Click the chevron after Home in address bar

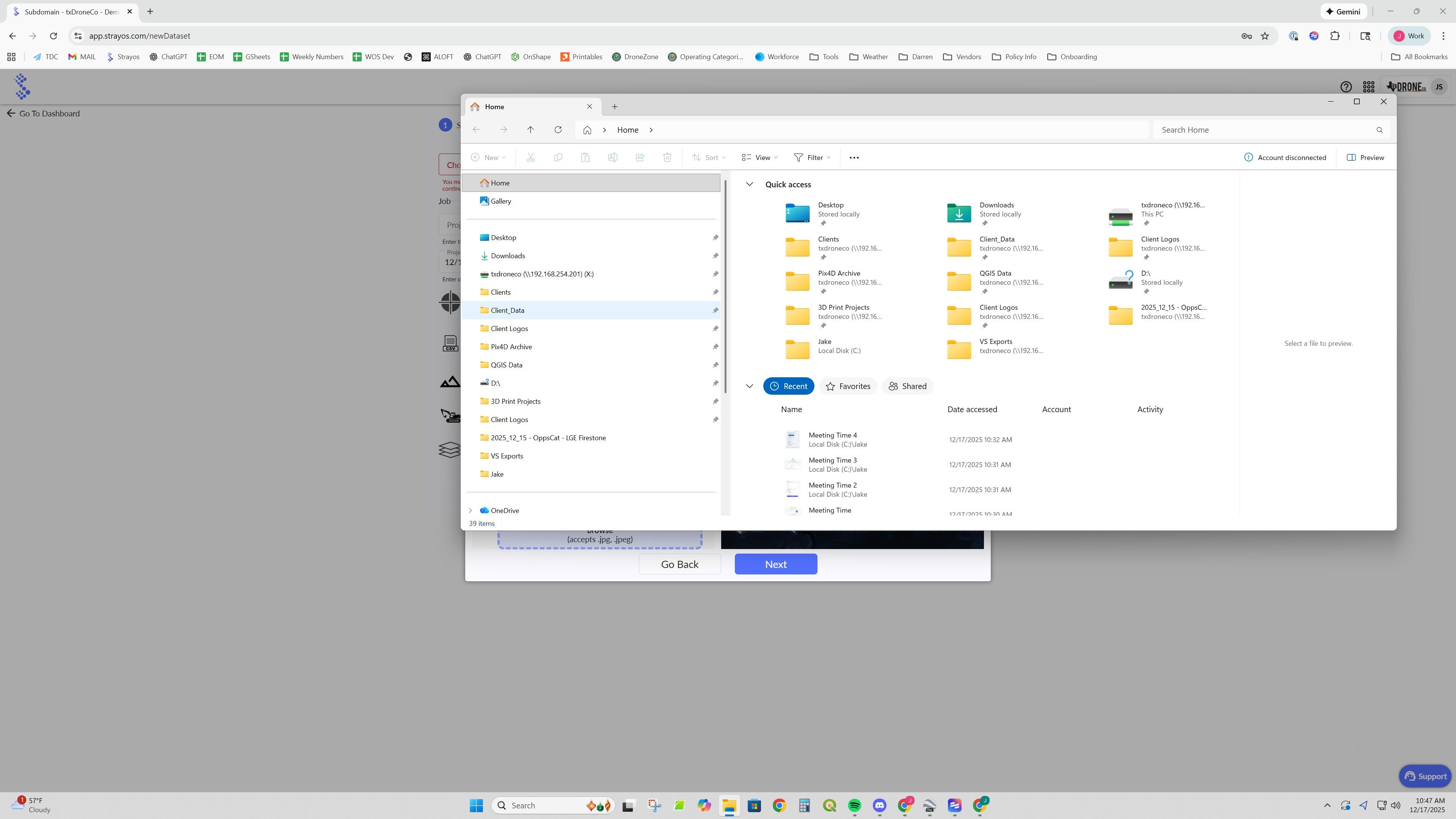pos(651,130)
